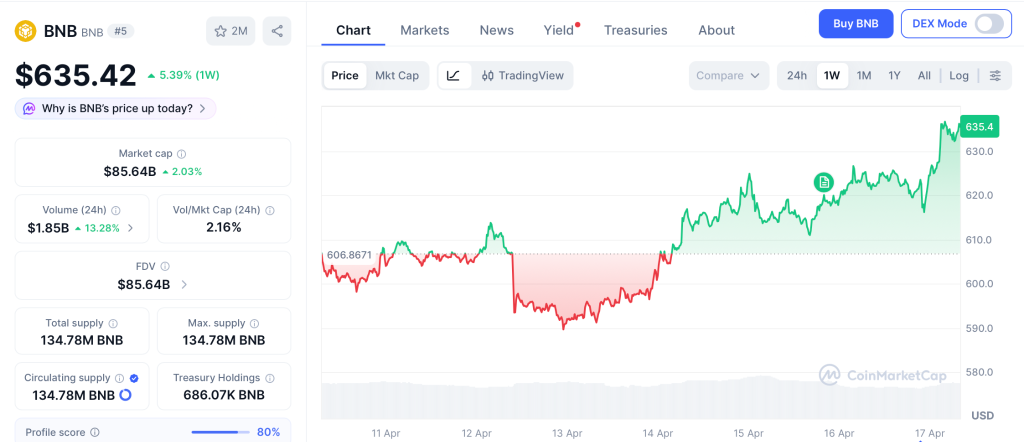Click the star watchlist button showing 2M
This screenshot has height=442, width=1024.
231,31
